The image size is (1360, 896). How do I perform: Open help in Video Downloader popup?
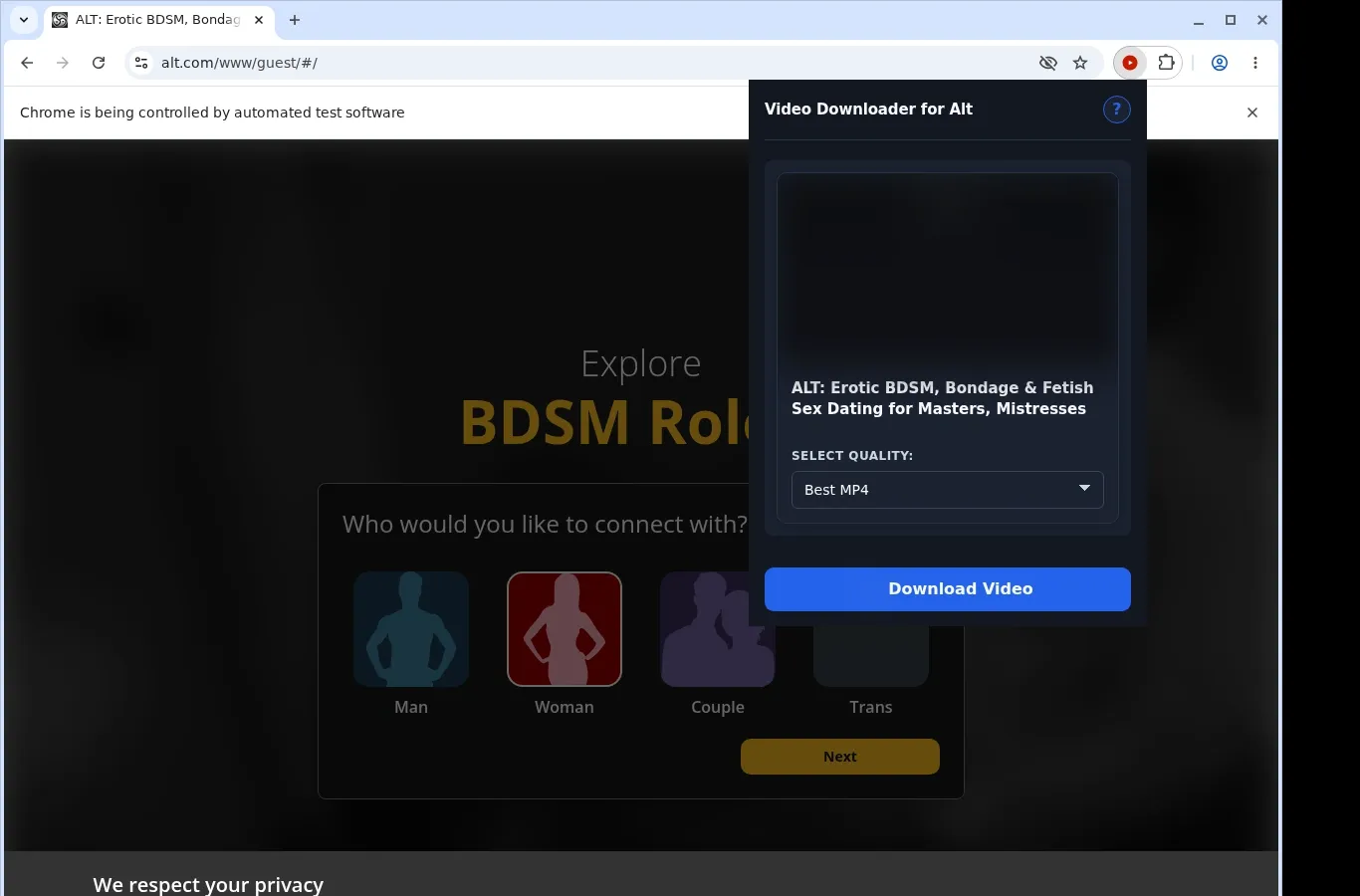pos(1117,110)
